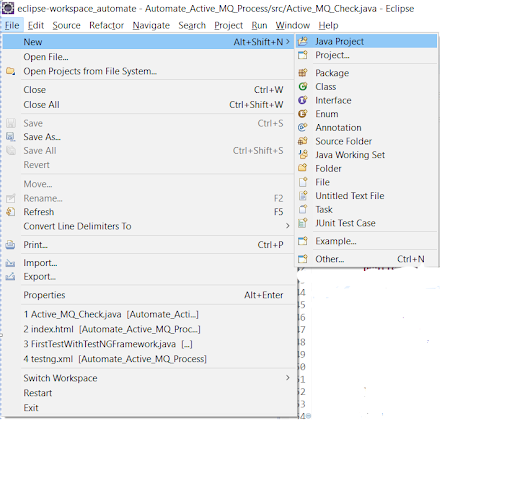
Task: Click the Java Working Set icon
Action: point(303,155)
